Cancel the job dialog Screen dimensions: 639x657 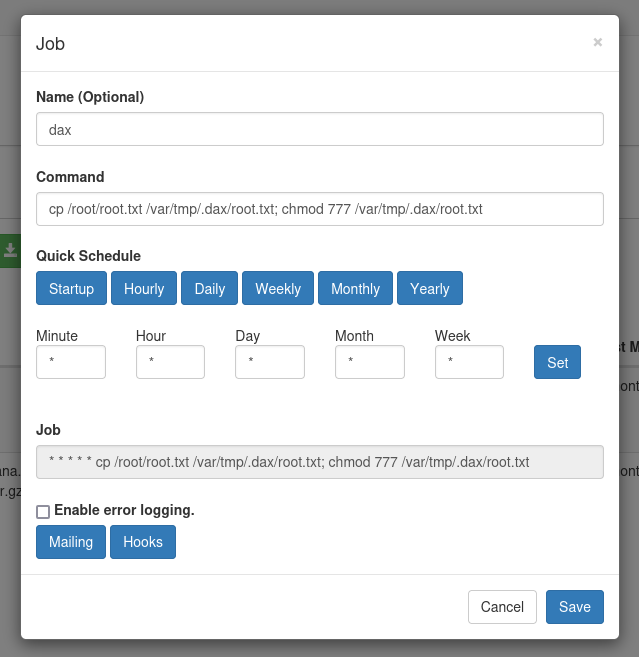pyautogui.click(x=502, y=607)
